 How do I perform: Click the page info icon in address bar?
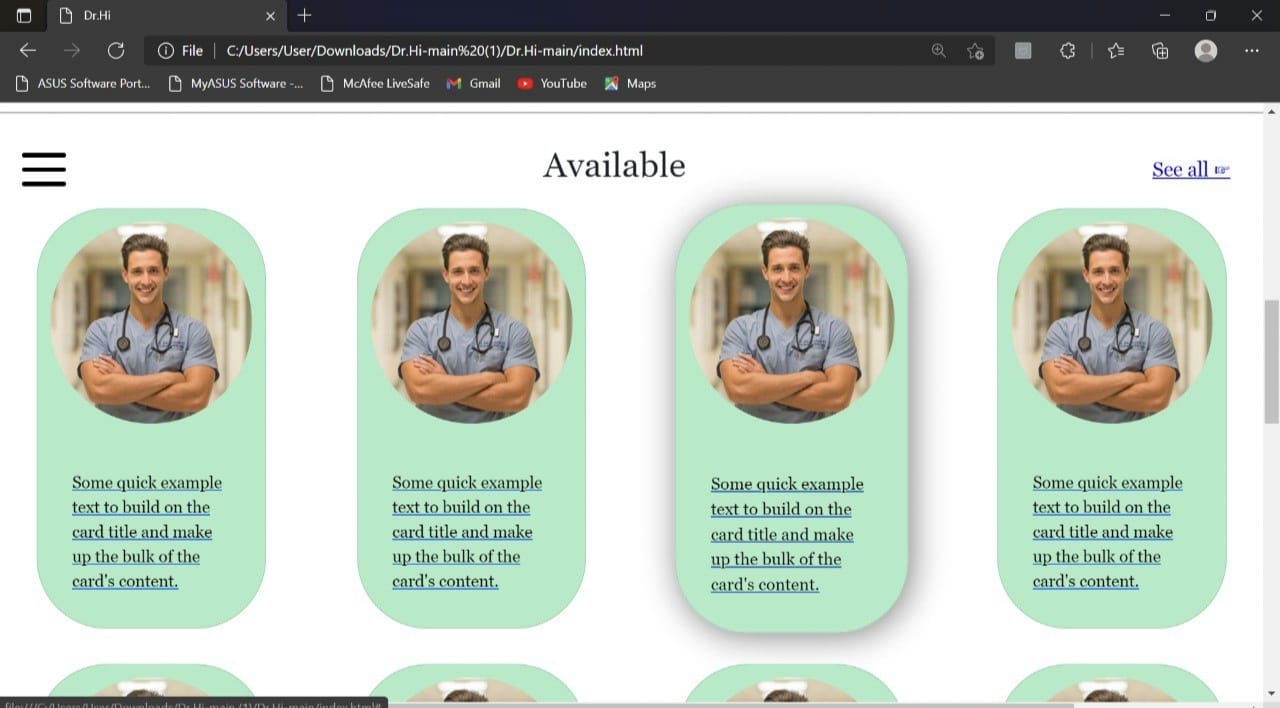165,50
